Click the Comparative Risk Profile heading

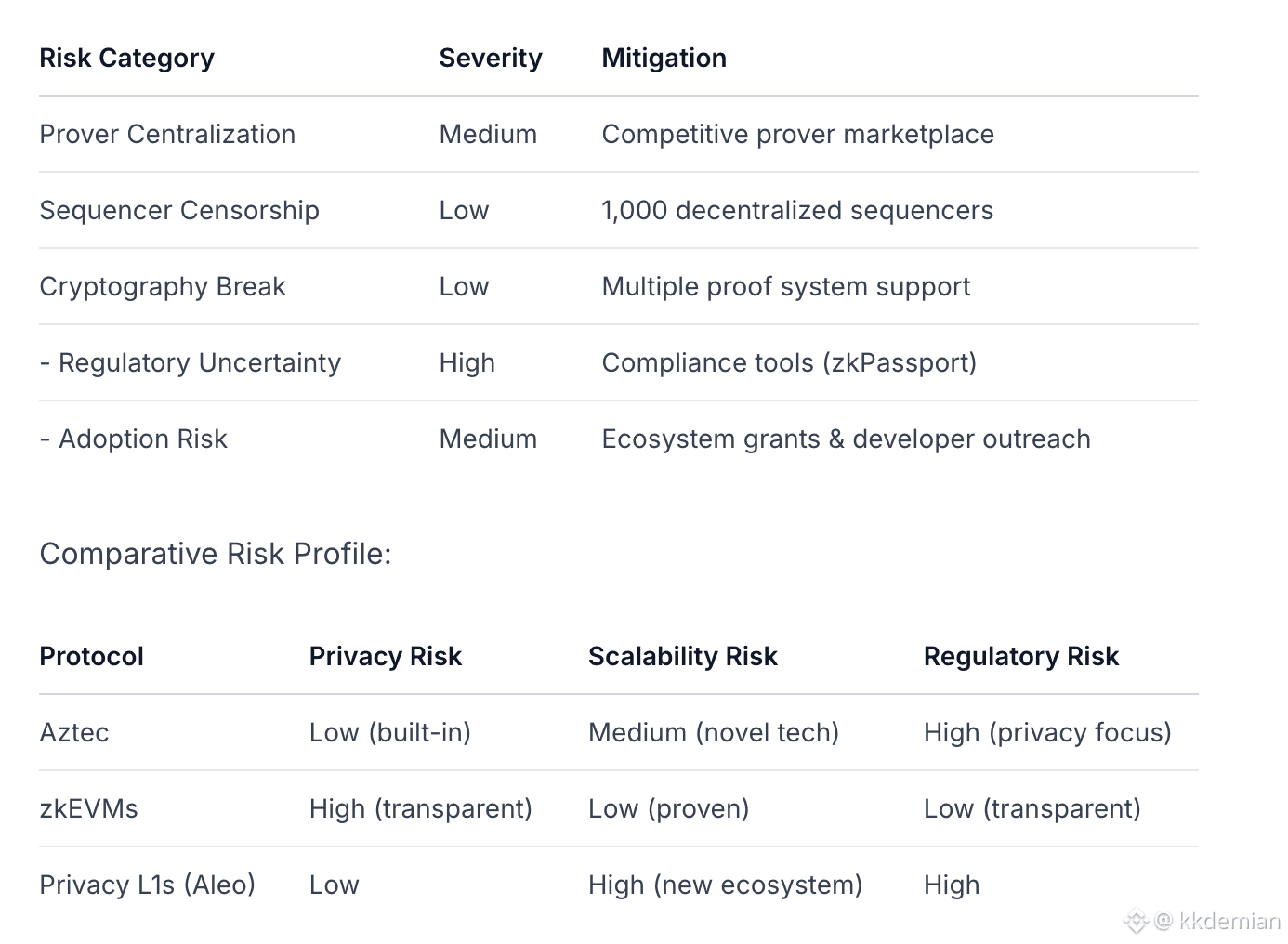tap(216, 554)
